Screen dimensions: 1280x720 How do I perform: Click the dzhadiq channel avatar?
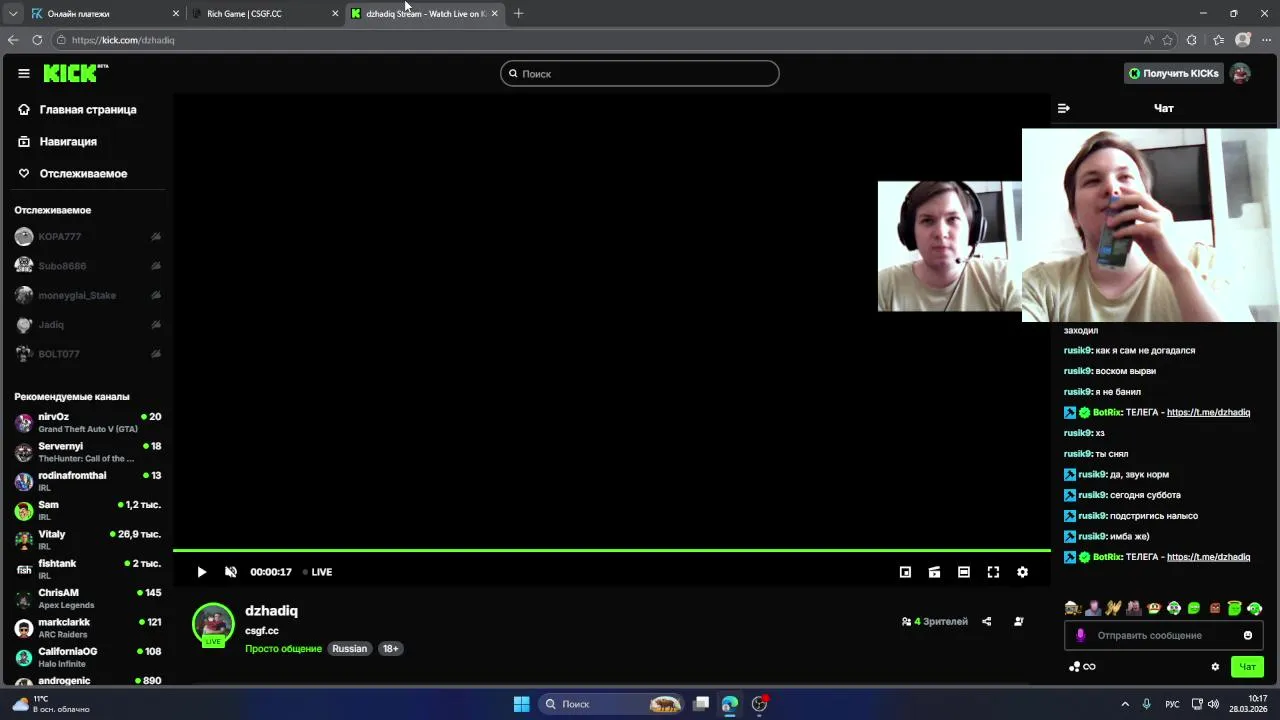(x=213, y=624)
